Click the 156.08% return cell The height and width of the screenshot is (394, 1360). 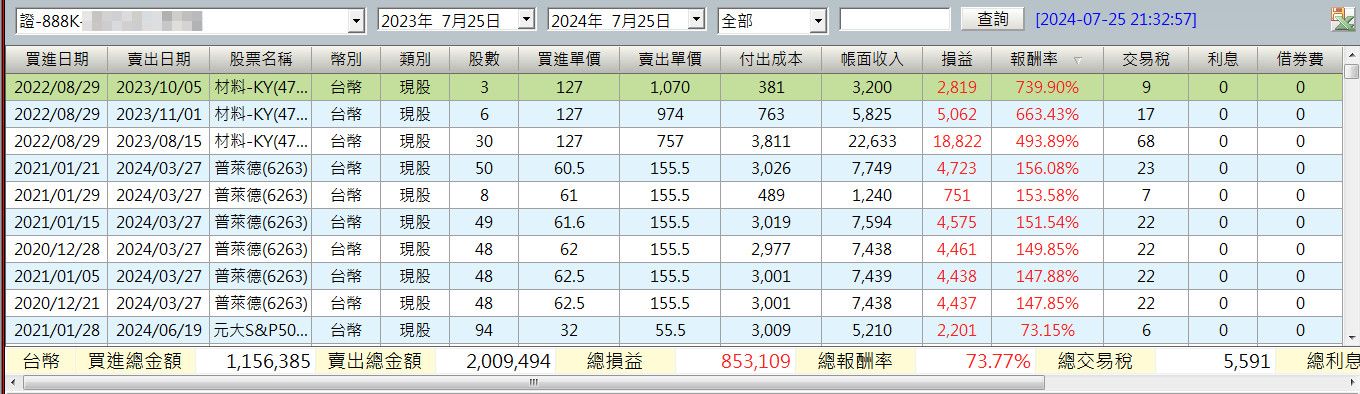(x=1047, y=168)
